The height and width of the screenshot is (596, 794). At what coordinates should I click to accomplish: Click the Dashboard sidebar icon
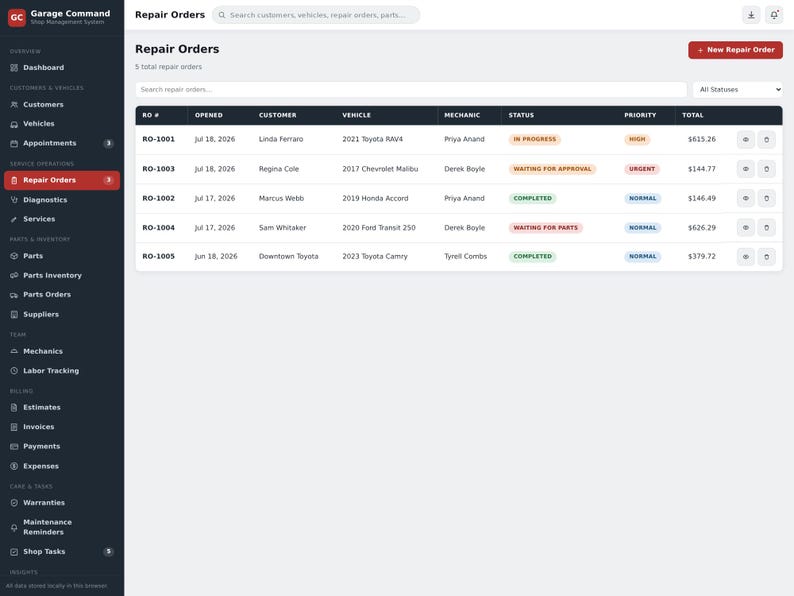(14, 68)
